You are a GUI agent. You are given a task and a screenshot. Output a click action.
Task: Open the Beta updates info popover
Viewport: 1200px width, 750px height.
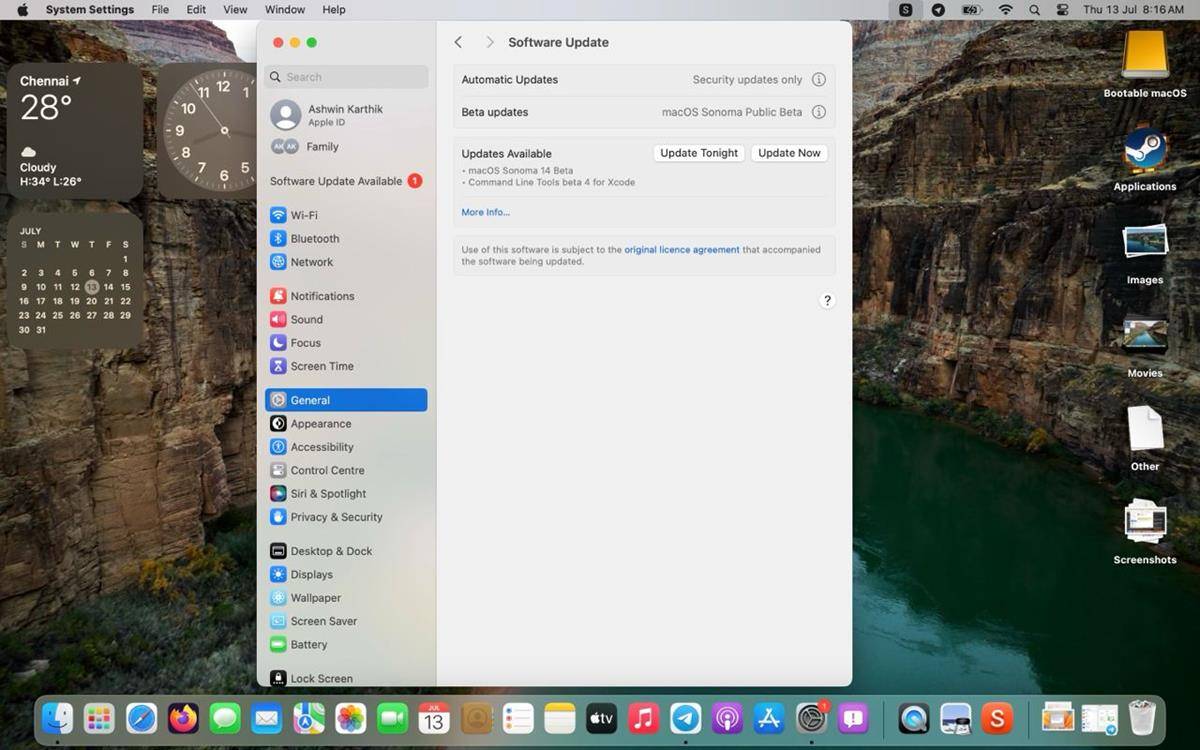tap(819, 112)
